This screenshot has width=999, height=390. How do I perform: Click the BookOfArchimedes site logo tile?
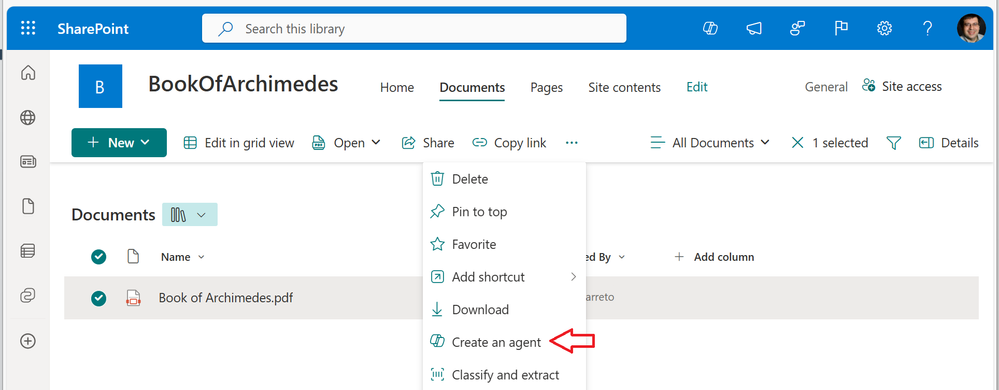(100, 86)
